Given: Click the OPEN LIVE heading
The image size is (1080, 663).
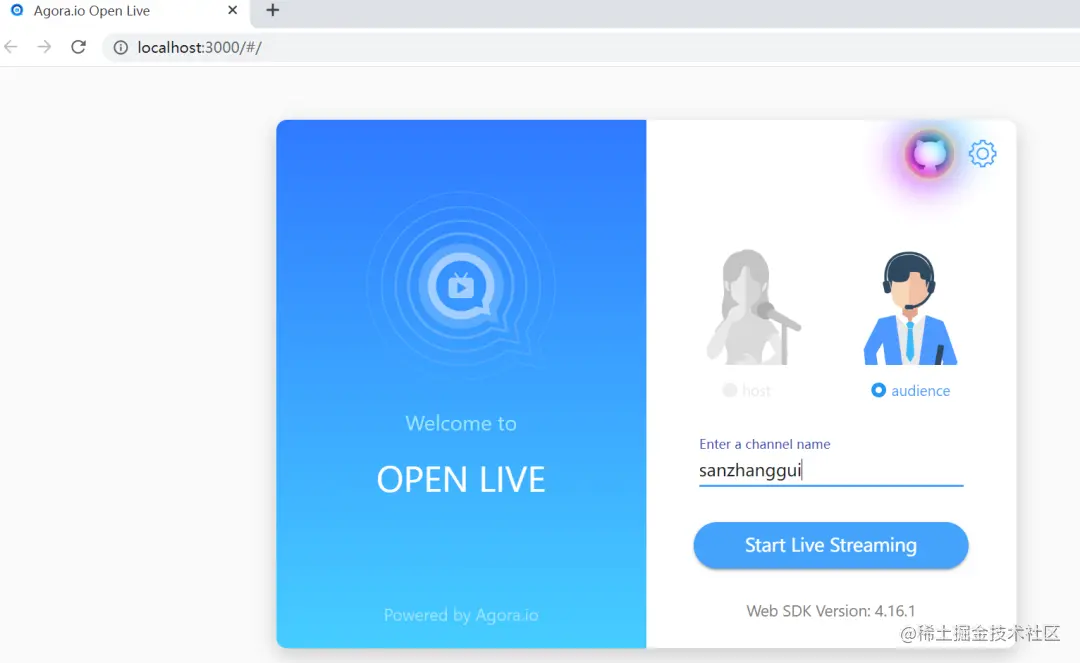Looking at the screenshot, I should click(461, 479).
